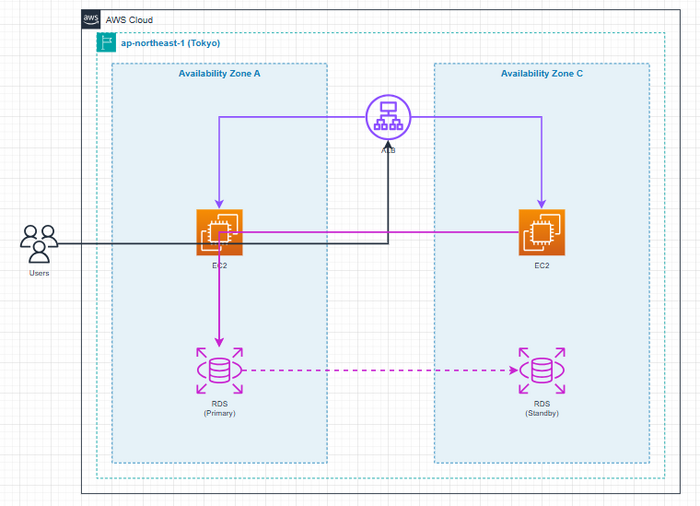Click the "Users" text label
Screen dimensions: 700x506
(39, 273)
